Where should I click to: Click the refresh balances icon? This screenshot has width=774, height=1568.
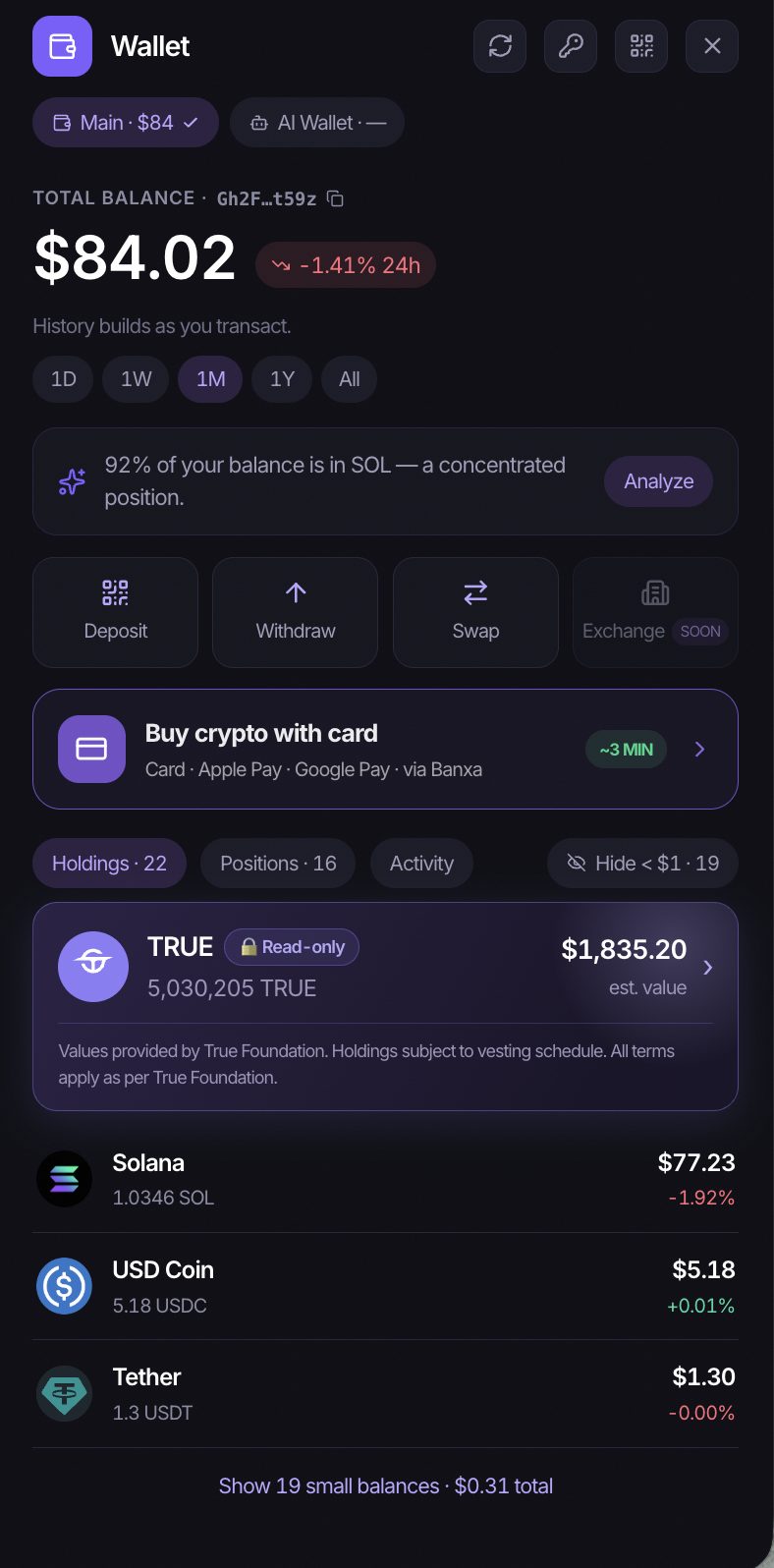pyautogui.click(x=500, y=46)
